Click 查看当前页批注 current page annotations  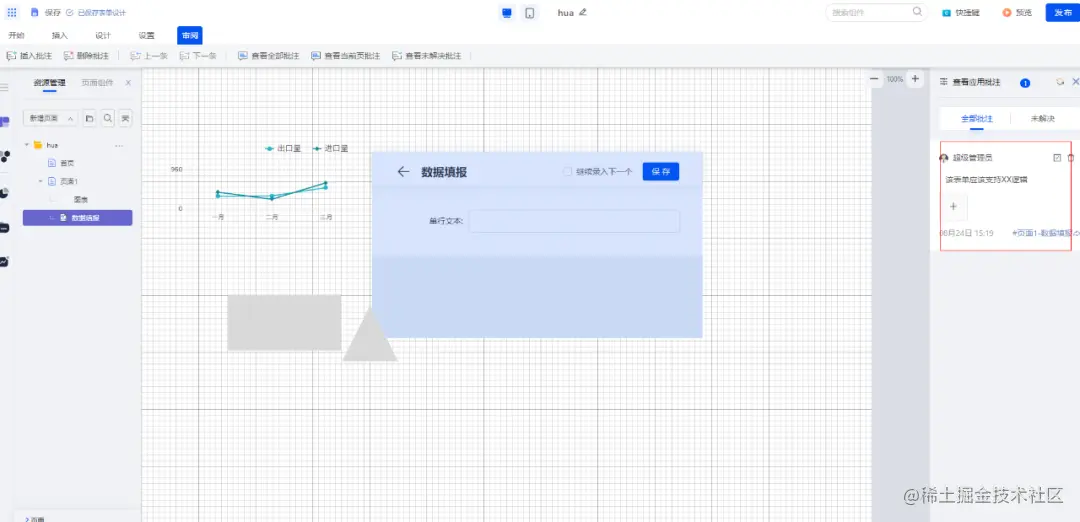[x=346, y=56]
